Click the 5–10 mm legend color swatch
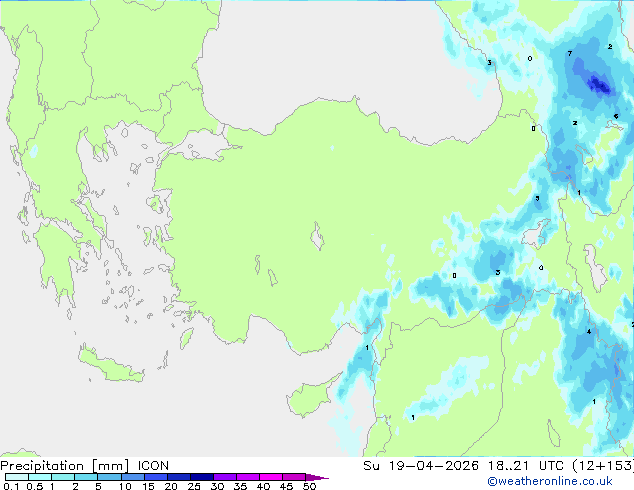 click(110, 477)
